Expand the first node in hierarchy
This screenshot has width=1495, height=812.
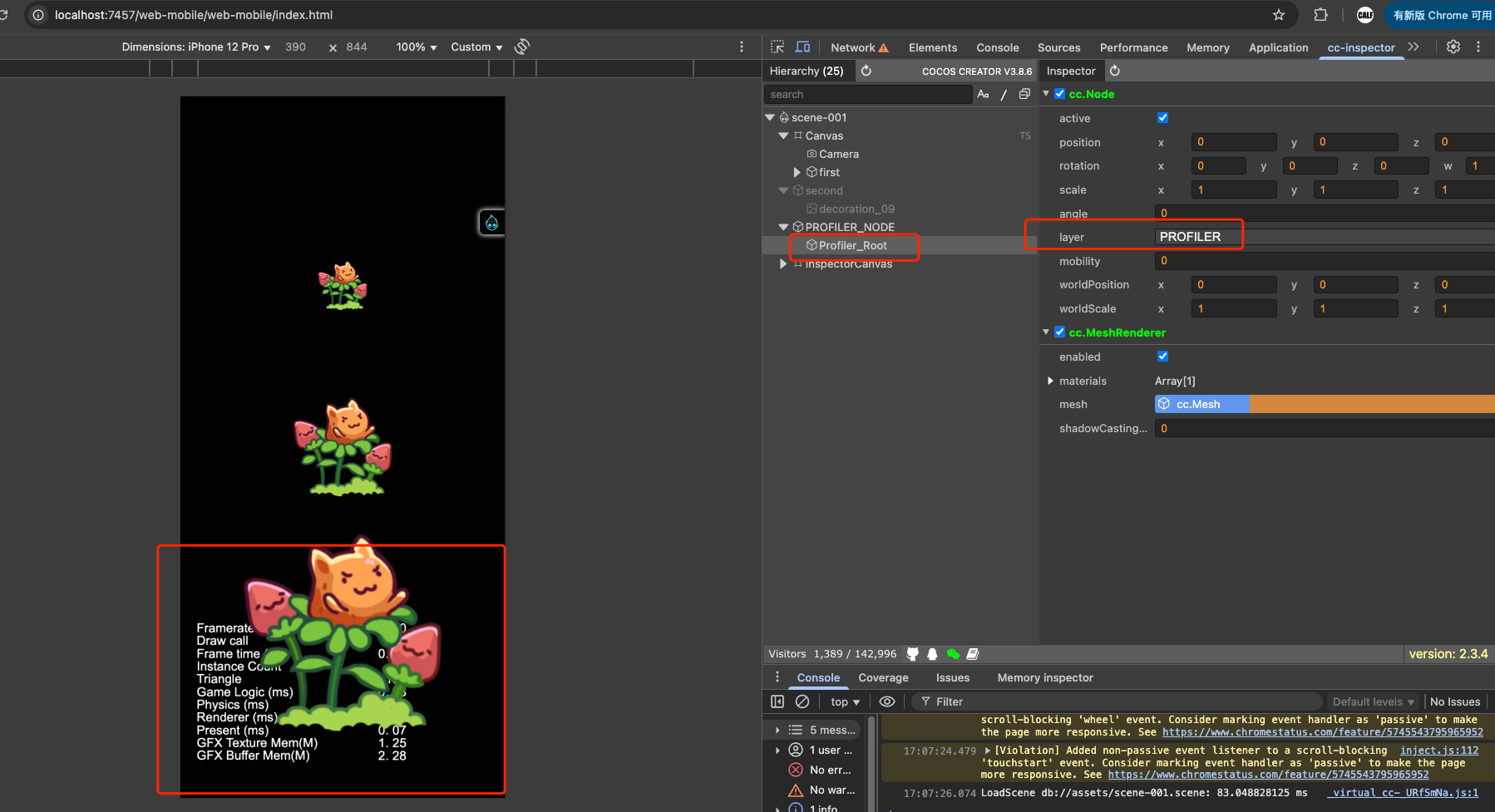pos(797,172)
